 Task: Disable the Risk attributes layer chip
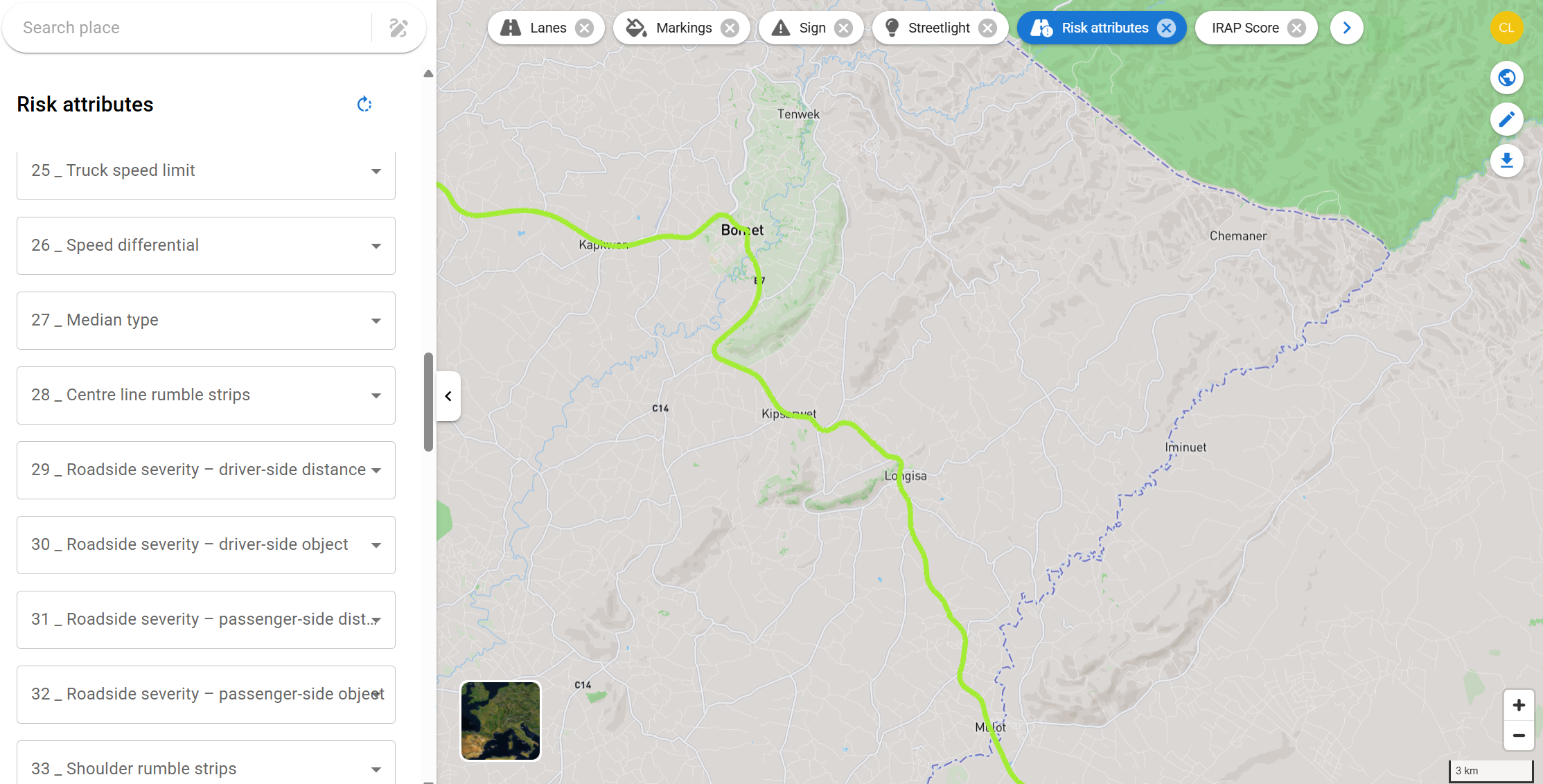click(1167, 28)
